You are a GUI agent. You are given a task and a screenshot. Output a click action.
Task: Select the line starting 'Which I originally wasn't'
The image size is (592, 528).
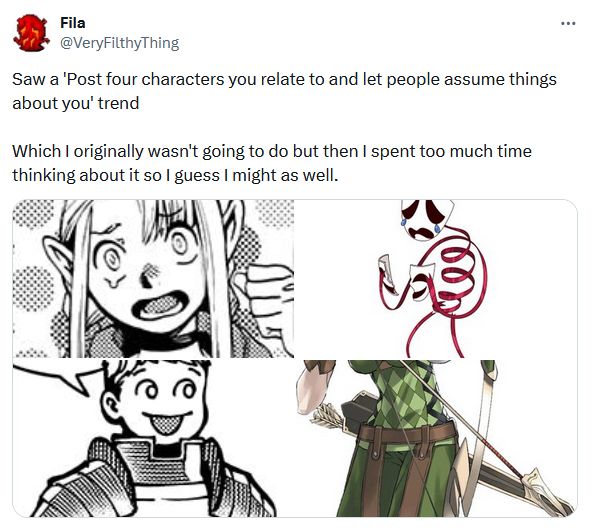click(x=272, y=151)
